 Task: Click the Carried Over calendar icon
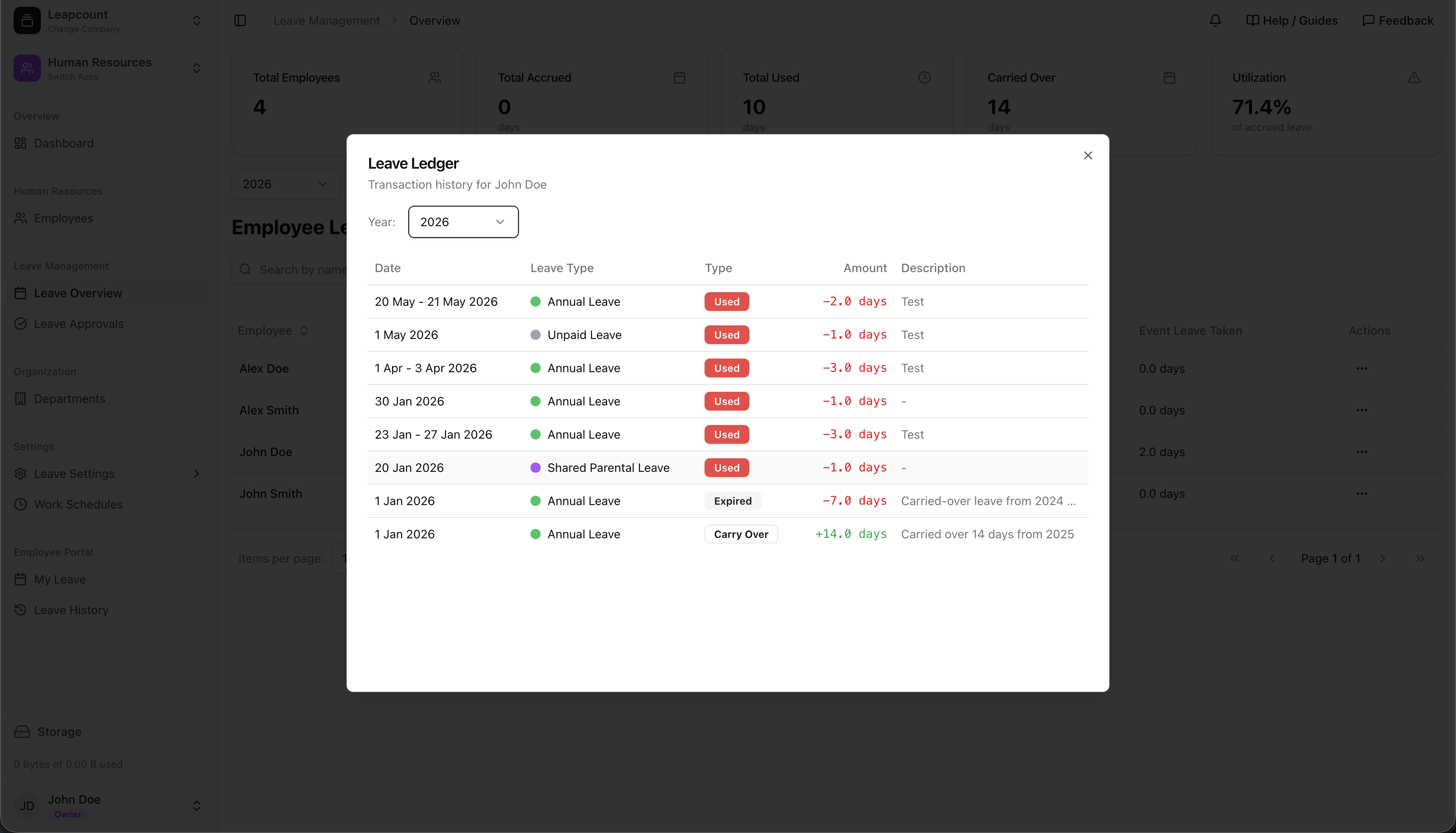[x=1169, y=77]
